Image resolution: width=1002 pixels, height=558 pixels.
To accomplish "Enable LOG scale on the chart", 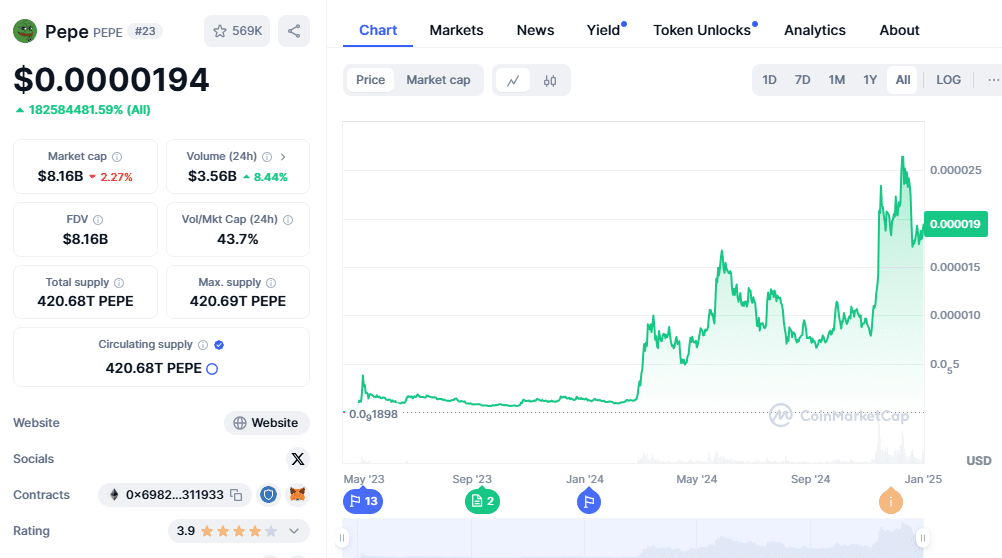I will pos(948,80).
